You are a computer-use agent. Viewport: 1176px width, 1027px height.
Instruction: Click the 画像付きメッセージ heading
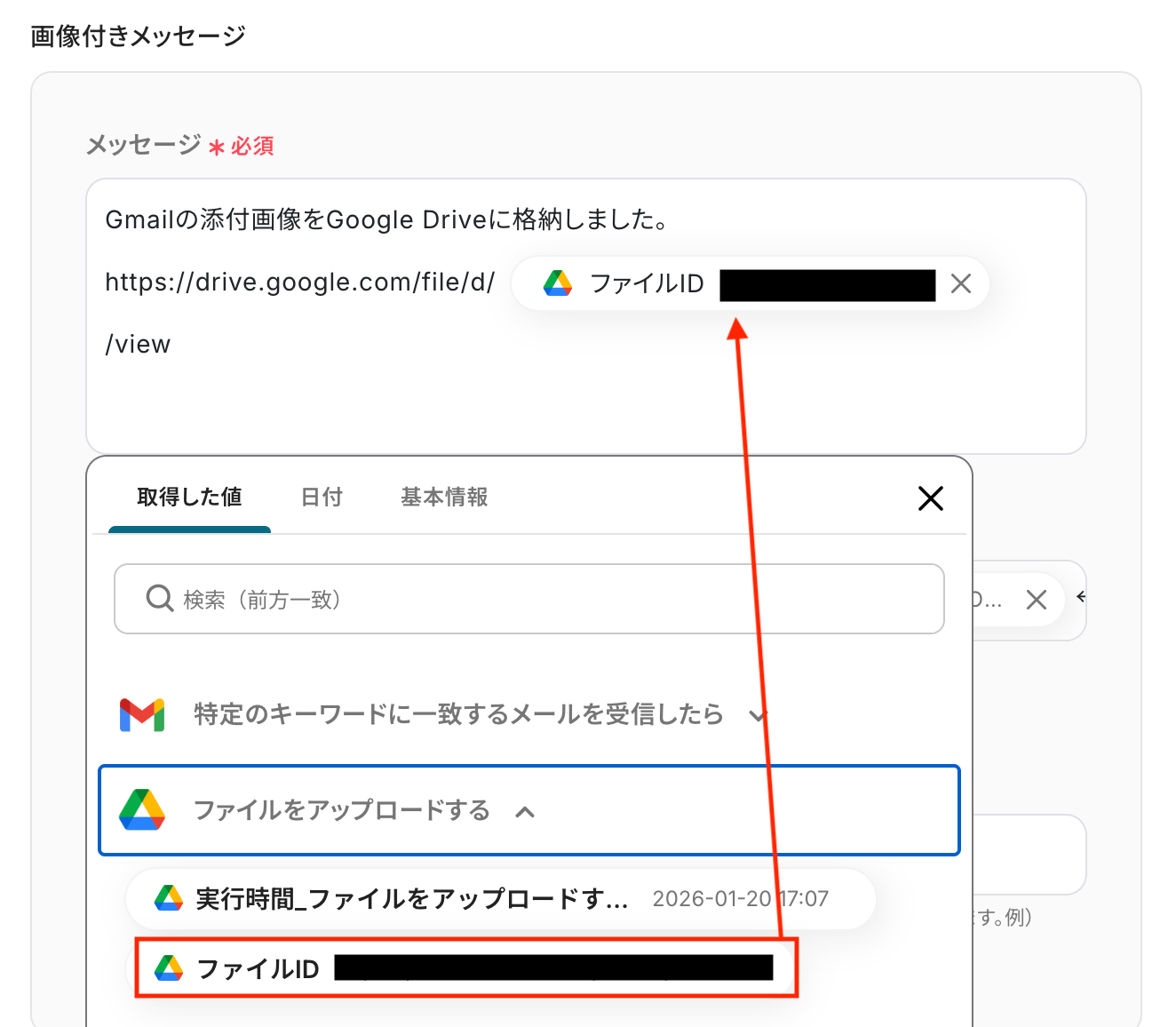coord(138,36)
